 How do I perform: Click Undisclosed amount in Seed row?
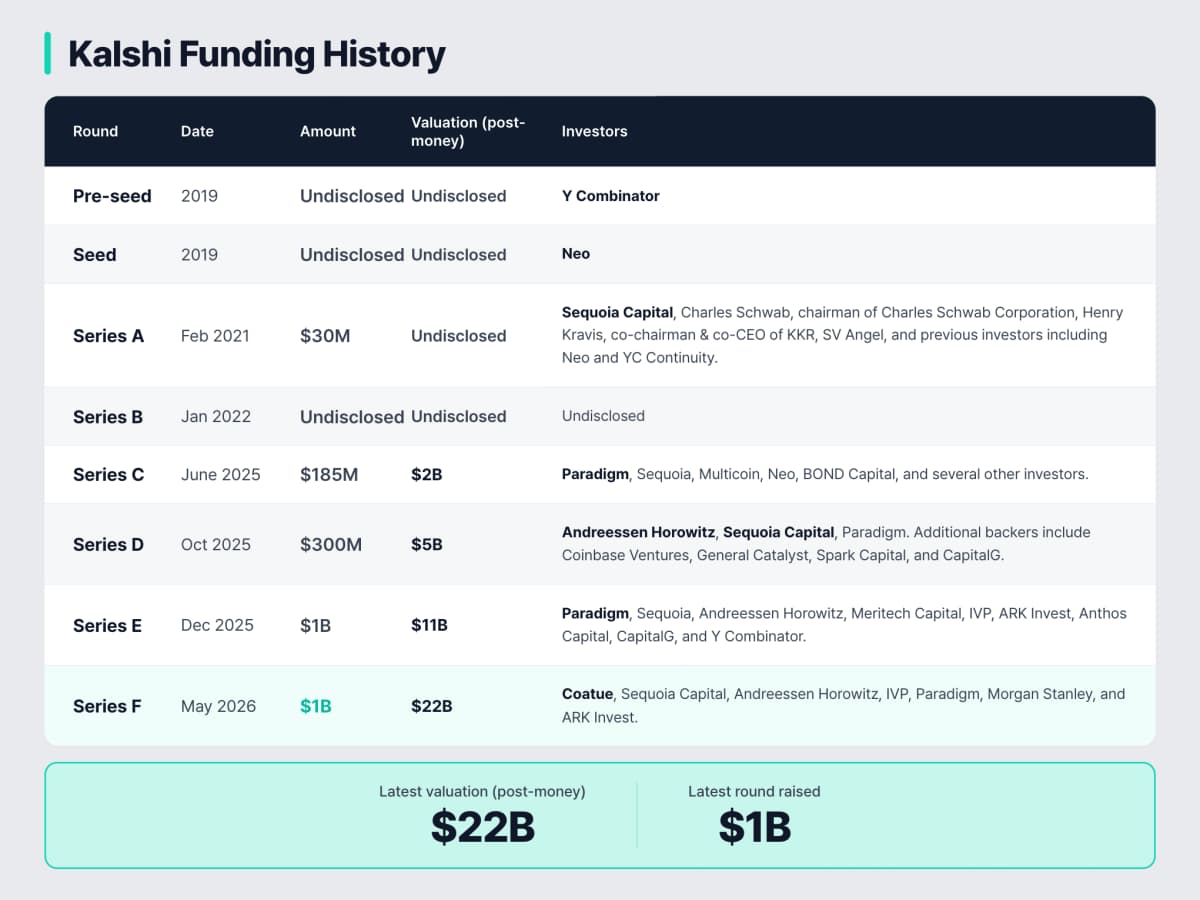tap(352, 254)
